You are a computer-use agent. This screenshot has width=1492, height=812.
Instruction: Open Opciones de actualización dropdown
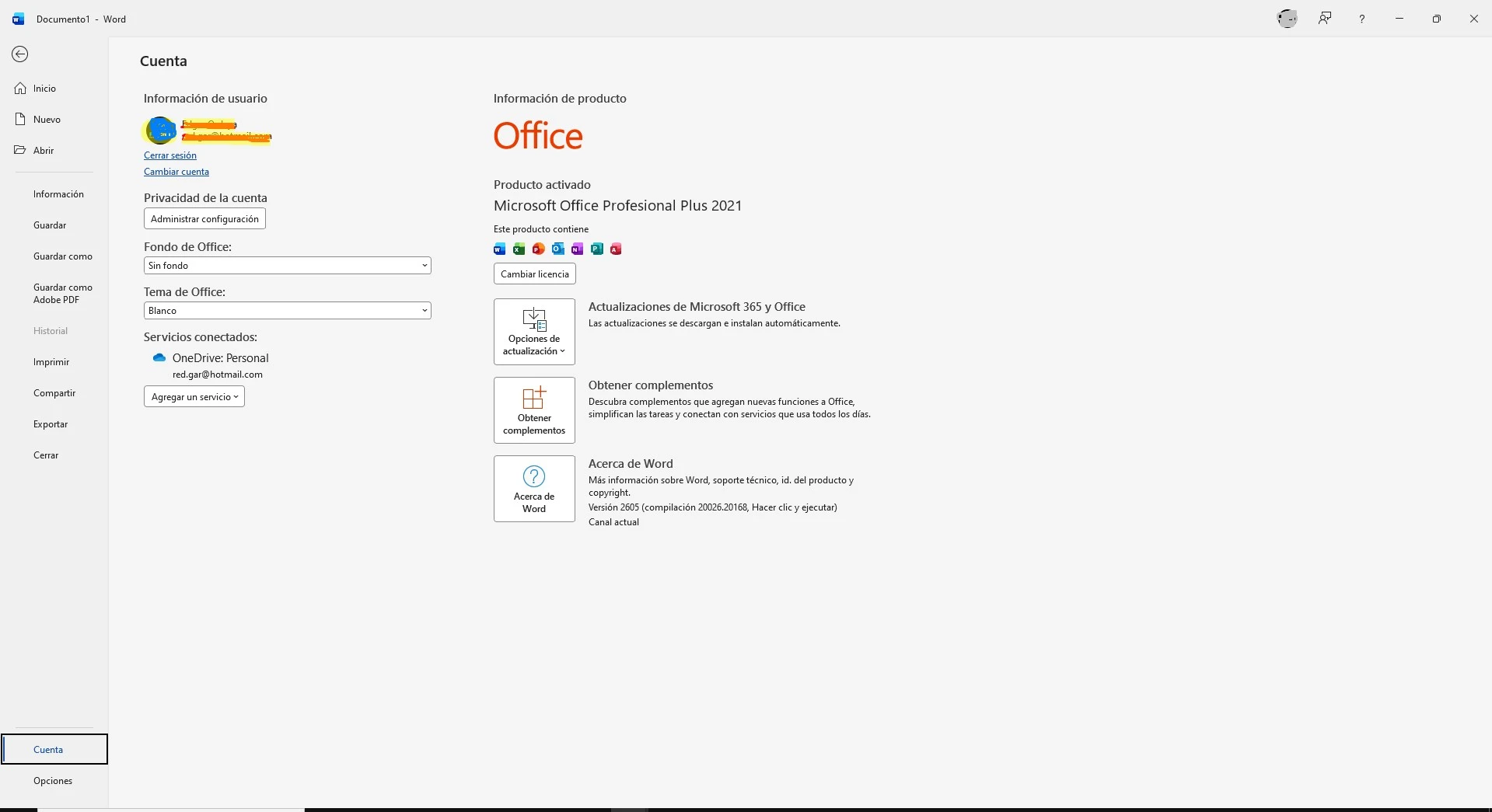pyautogui.click(x=534, y=332)
